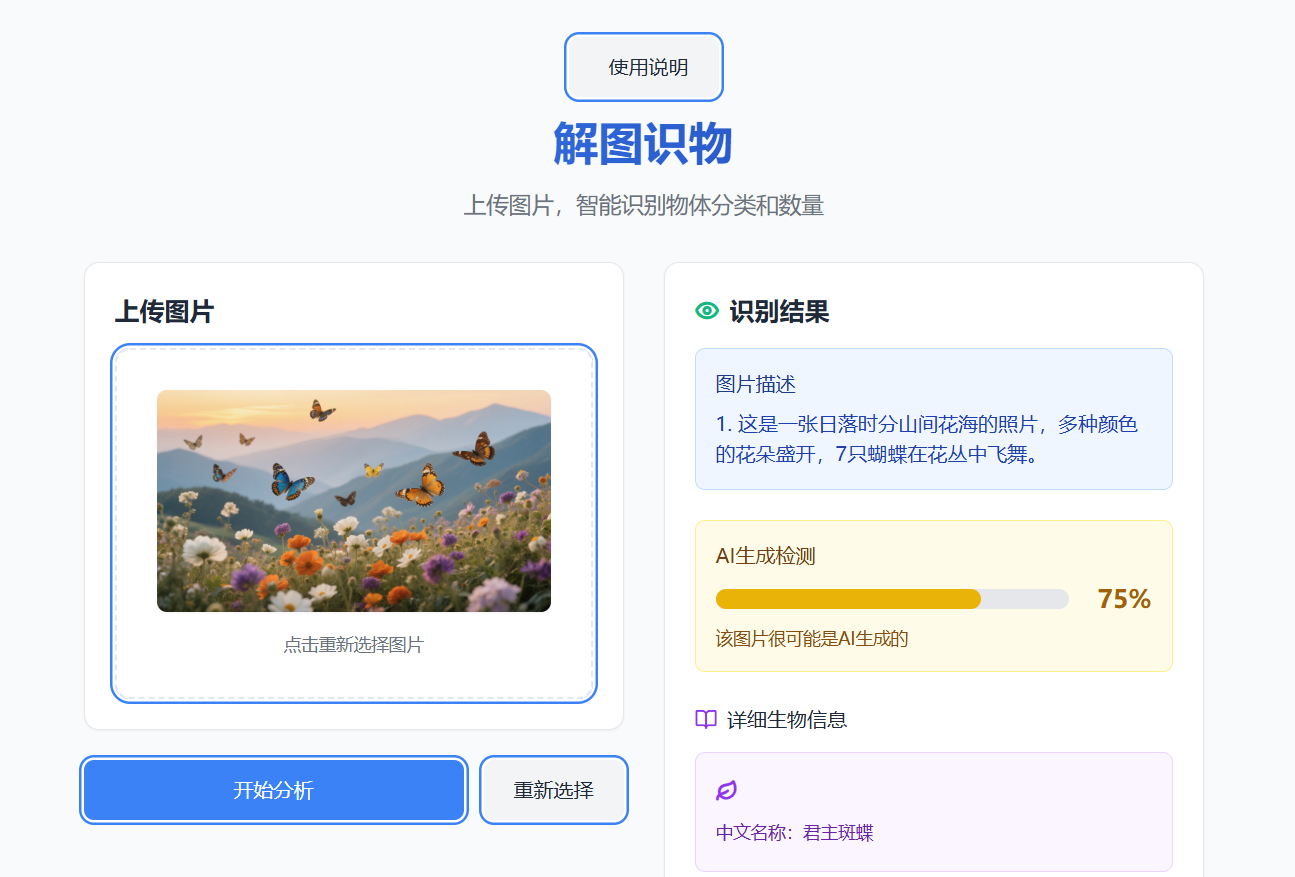The image size is (1295, 877).
Task: Click the 点击重新选择图片 text
Action: tap(352, 646)
